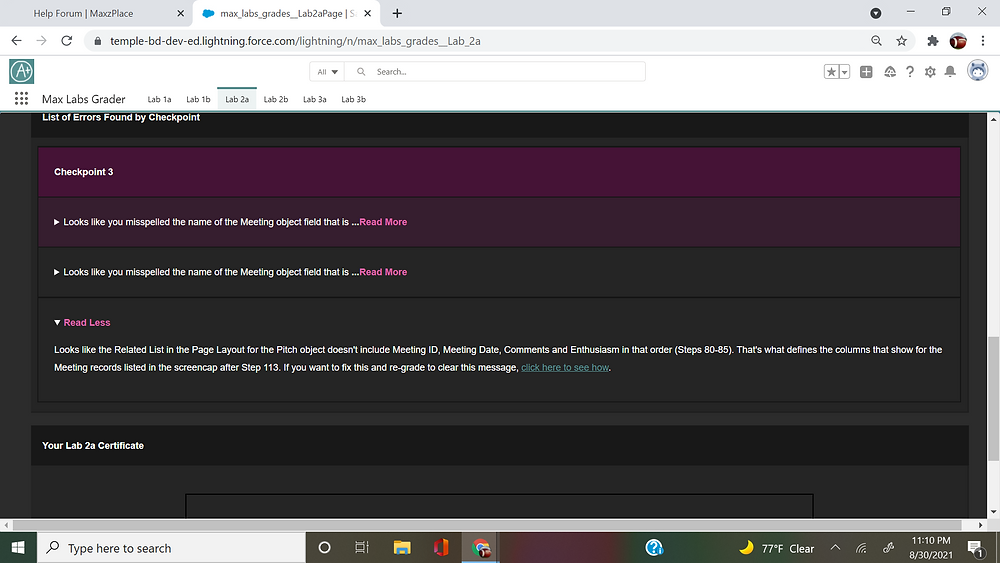Open the browser zoom magnifier icon
This screenshot has width=1000, height=563.
pos(876,41)
